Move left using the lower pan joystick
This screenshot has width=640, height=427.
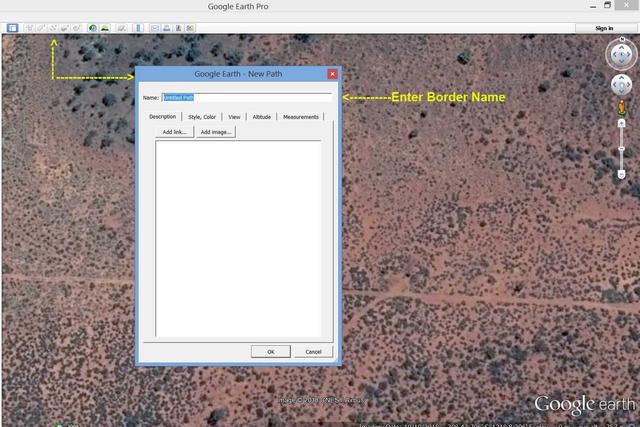pos(615,85)
